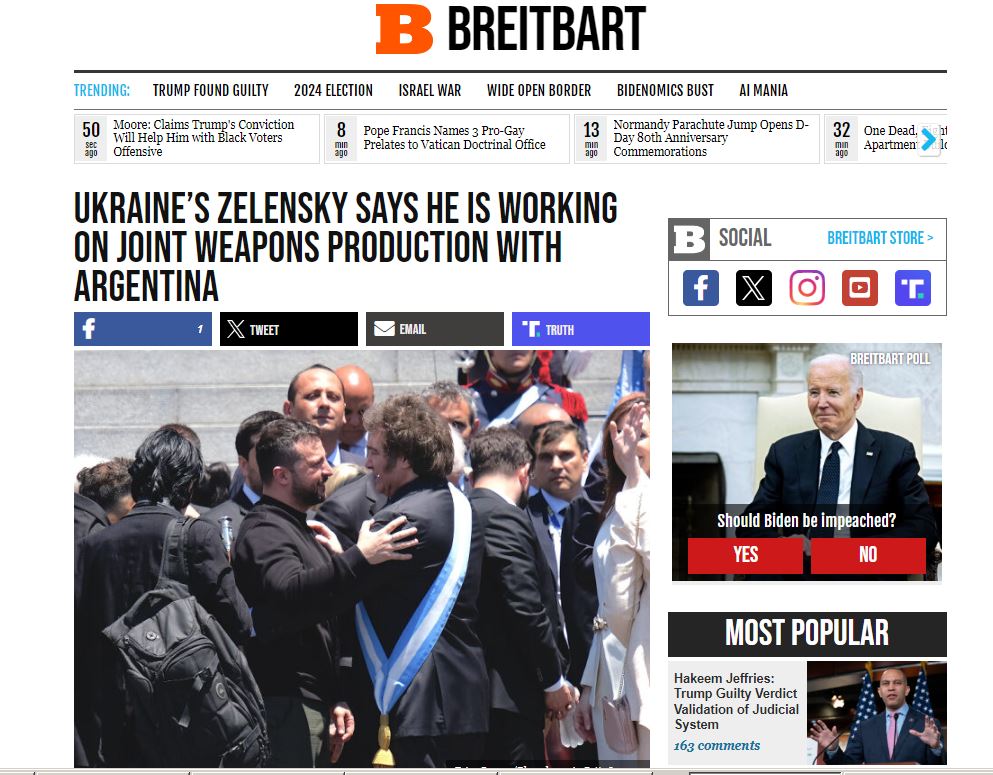Go to the Breitbart Store link
Image resolution: width=993 pixels, height=775 pixels.
(x=880, y=238)
